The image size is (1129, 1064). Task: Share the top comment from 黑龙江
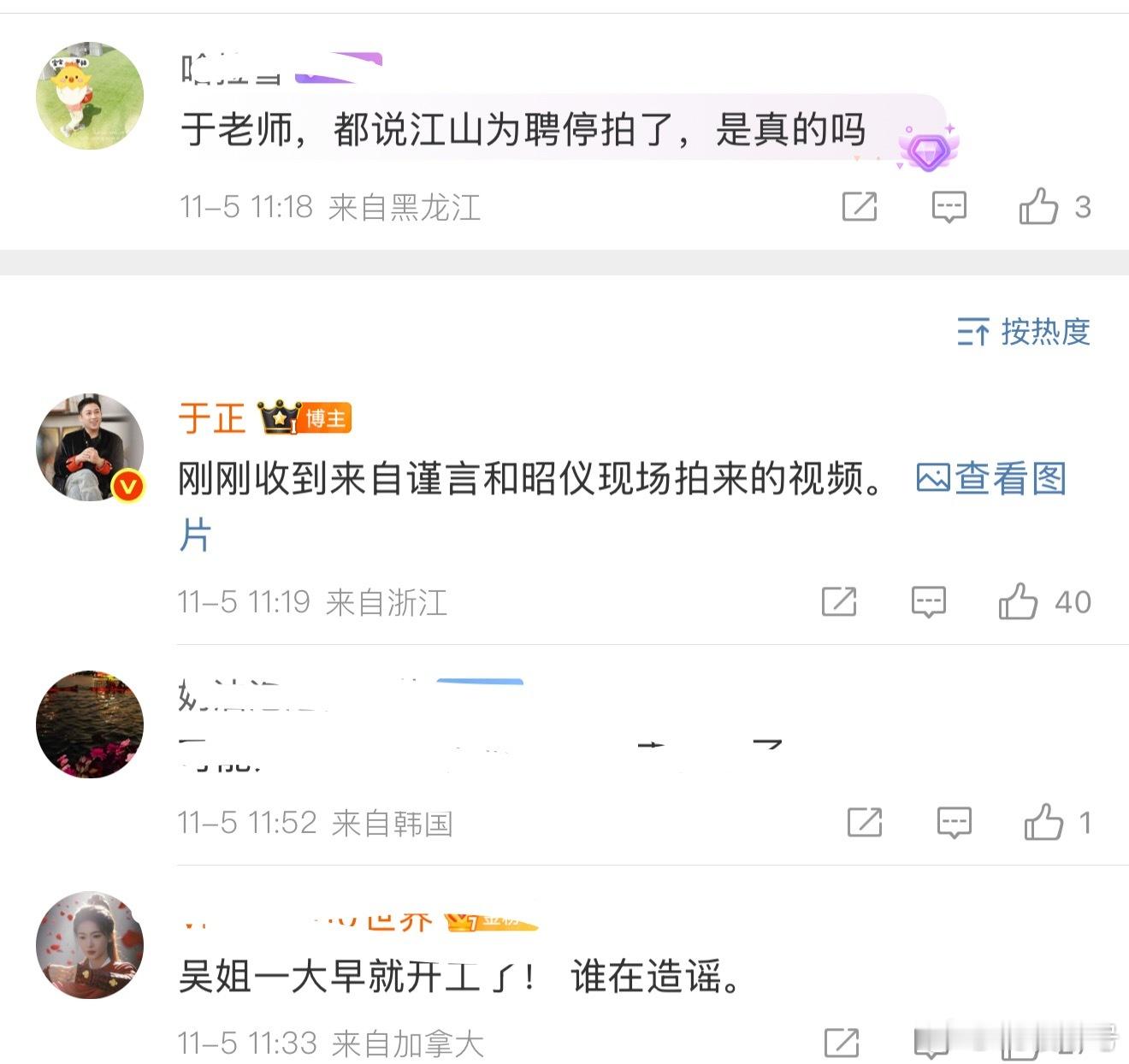tap(860, 207)
